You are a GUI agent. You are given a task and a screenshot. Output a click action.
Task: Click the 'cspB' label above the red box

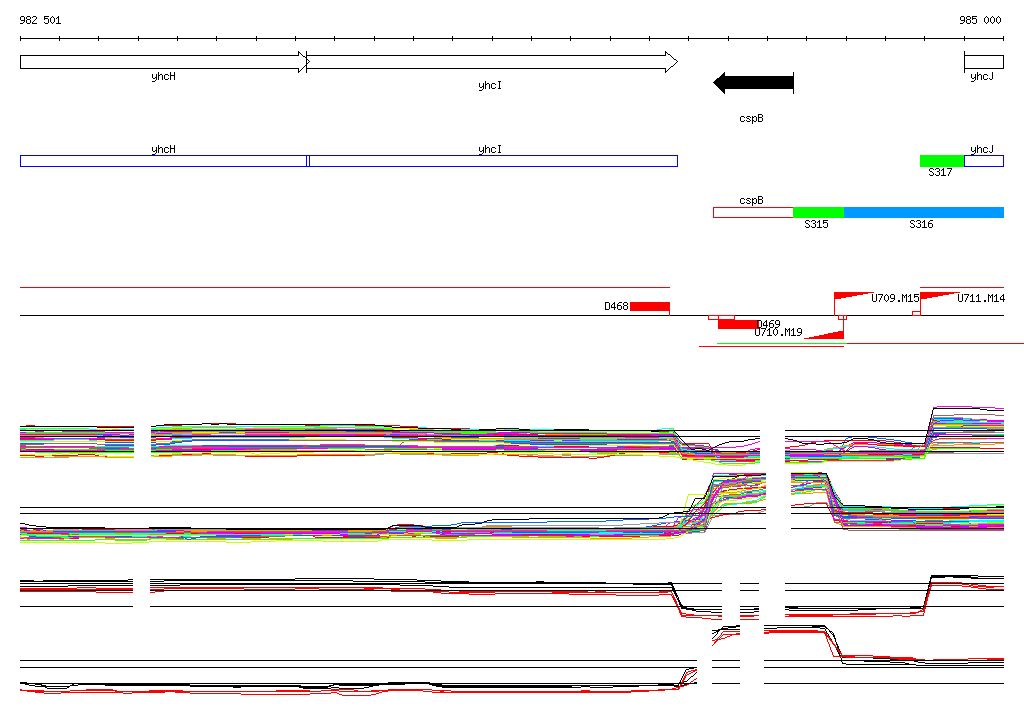pos(752,201)
